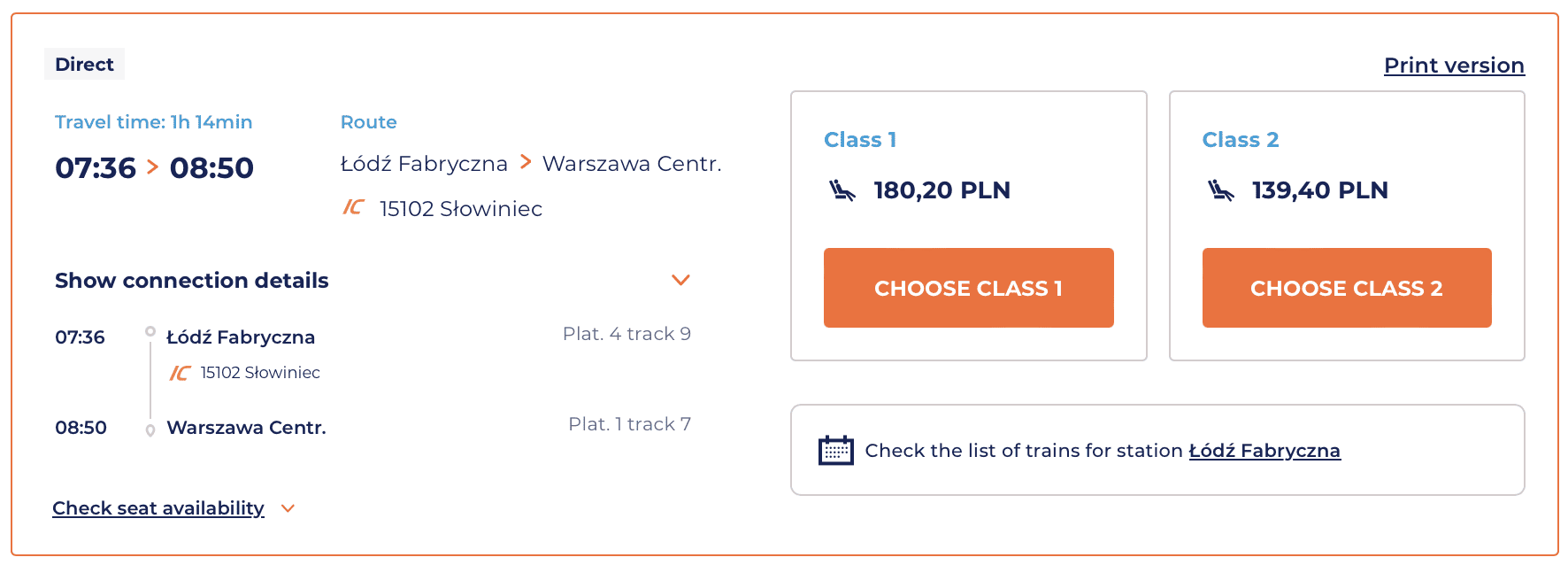
Task: Click the calendar timetable icon
Action: [835, 450]
